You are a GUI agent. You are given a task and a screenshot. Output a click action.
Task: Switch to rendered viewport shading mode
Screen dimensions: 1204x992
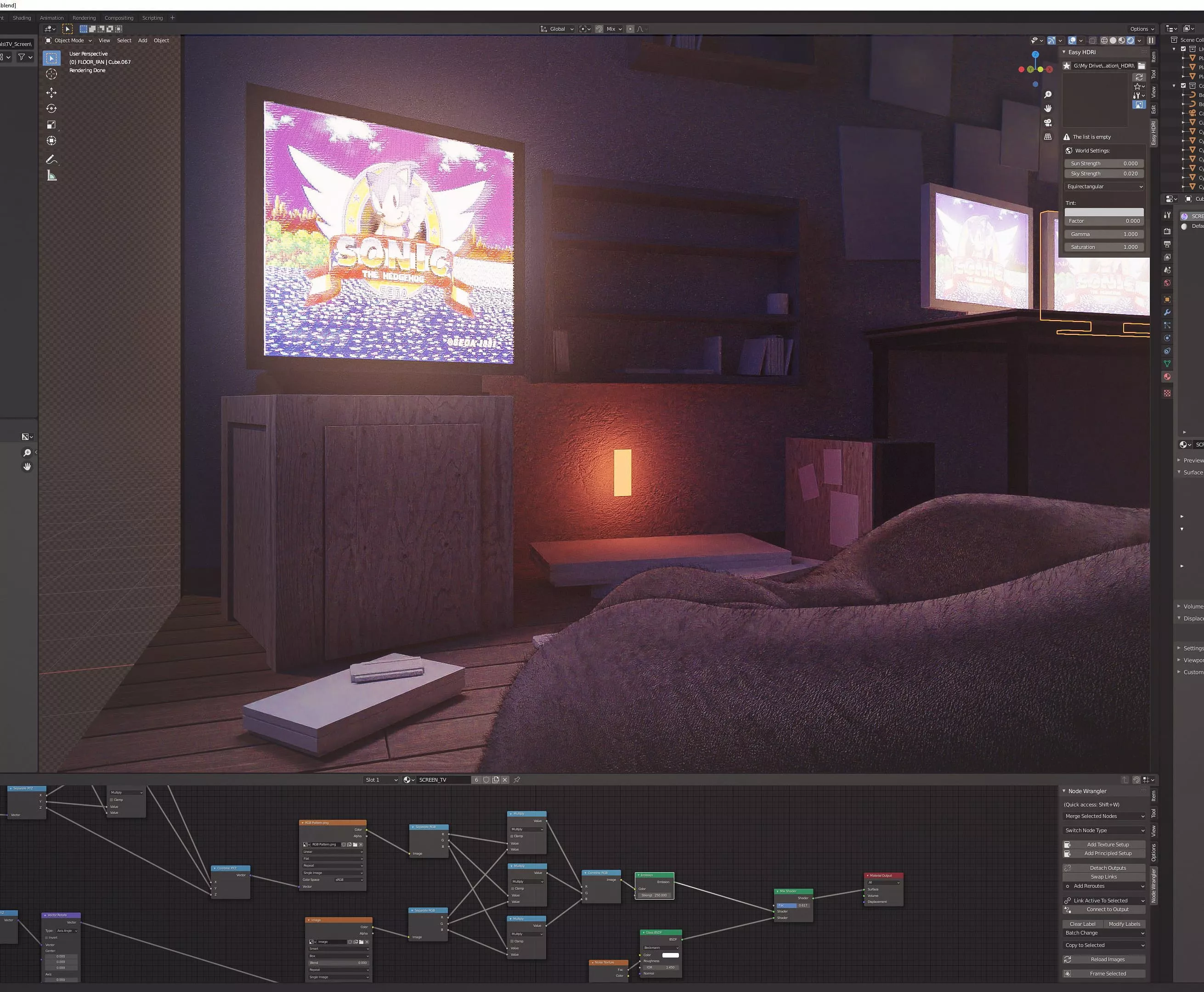[x=1131, y=40]
